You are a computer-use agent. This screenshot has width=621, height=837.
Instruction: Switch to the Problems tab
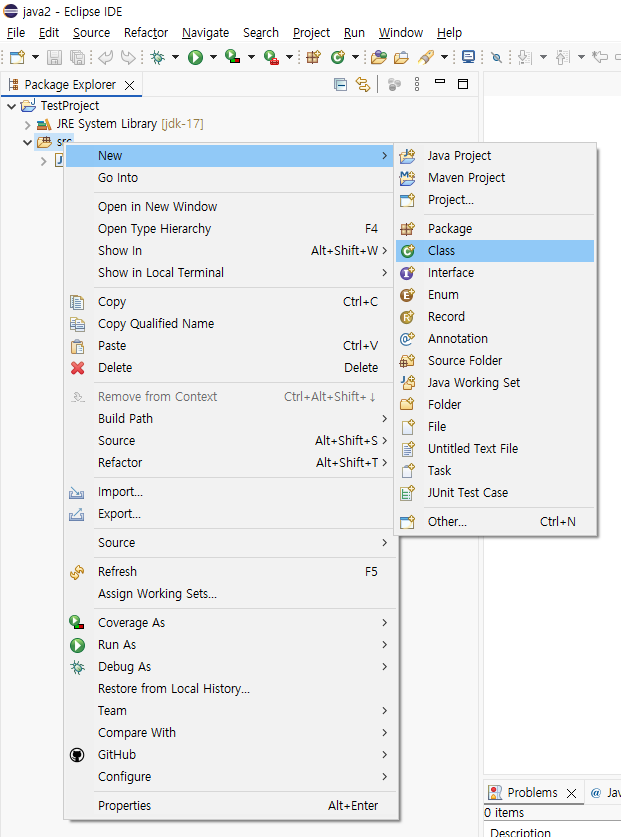click(x=532, y=793)
